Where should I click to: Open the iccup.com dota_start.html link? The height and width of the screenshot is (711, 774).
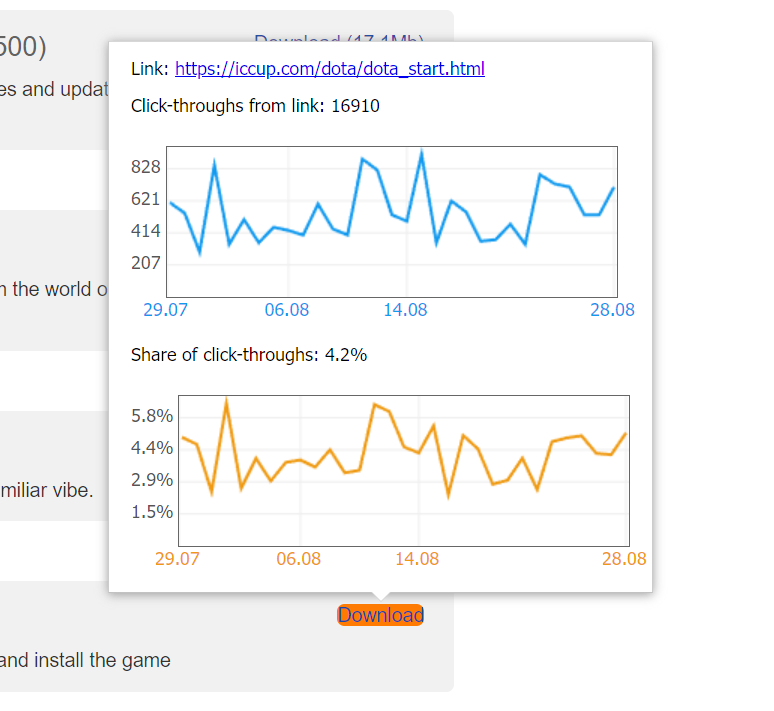pos(330,69)
